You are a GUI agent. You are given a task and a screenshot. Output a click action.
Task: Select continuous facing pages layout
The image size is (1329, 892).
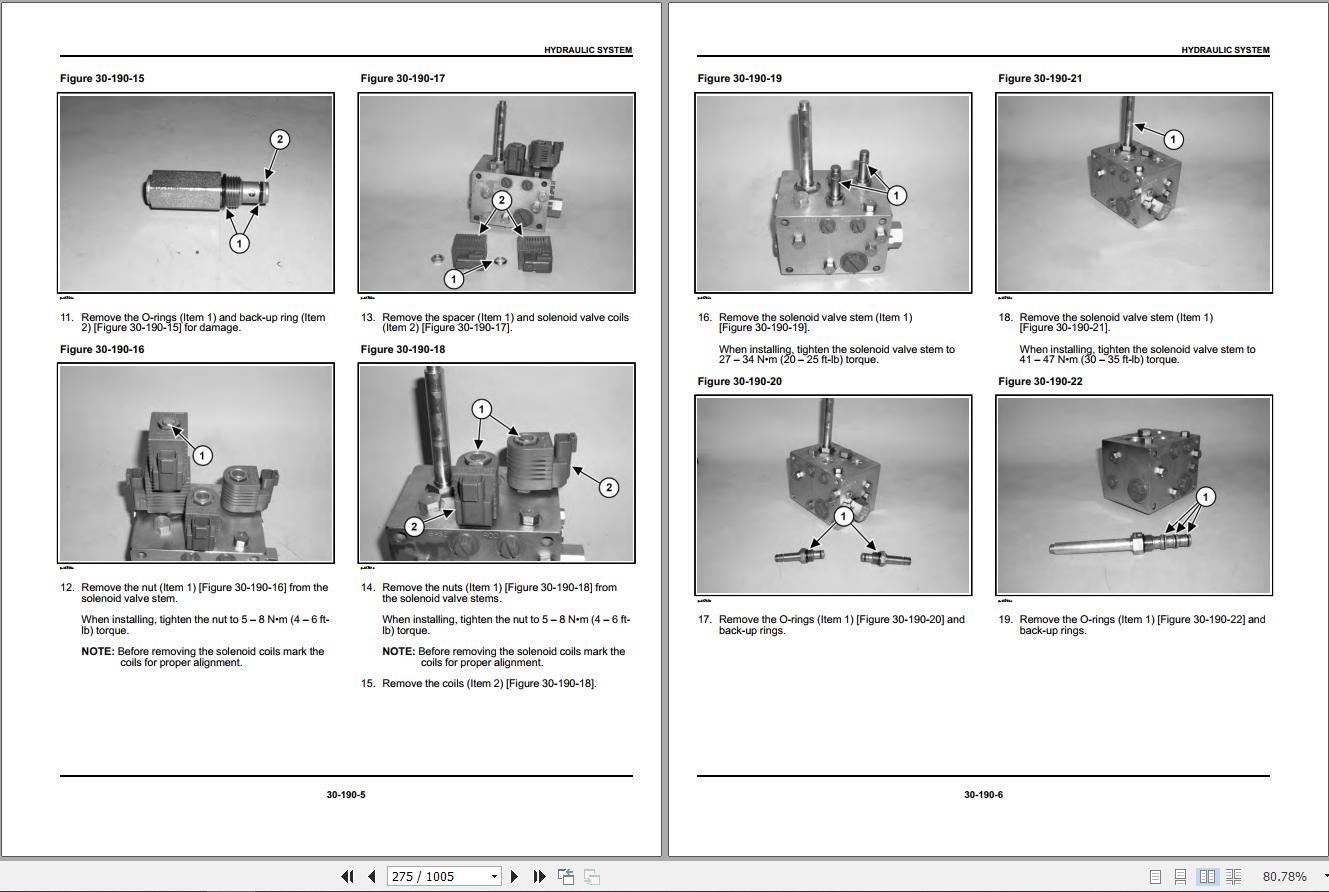tap(1234, 876)
